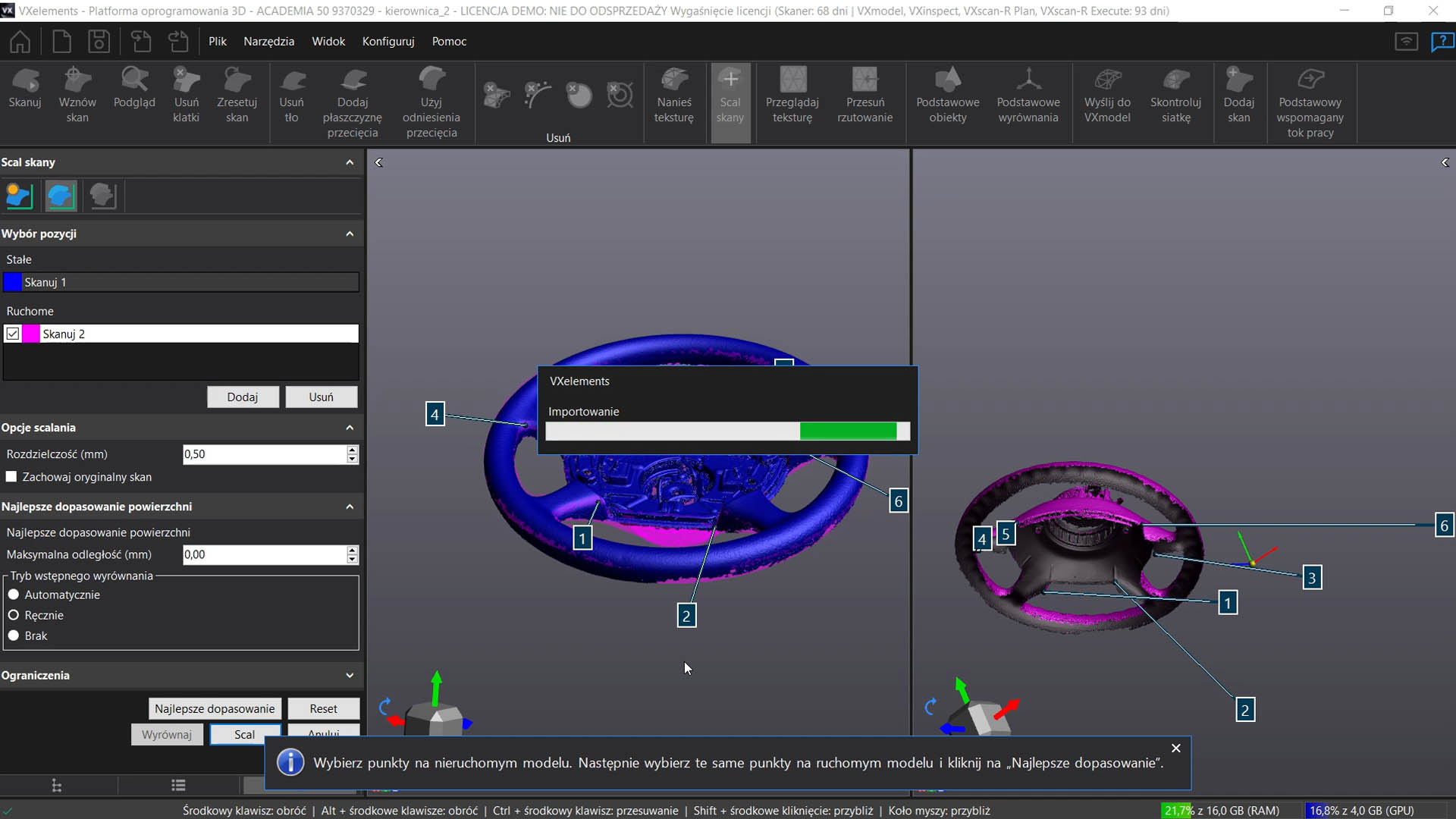
Task: Choose Usuń klatki tool
Action: tap(186, 96)
